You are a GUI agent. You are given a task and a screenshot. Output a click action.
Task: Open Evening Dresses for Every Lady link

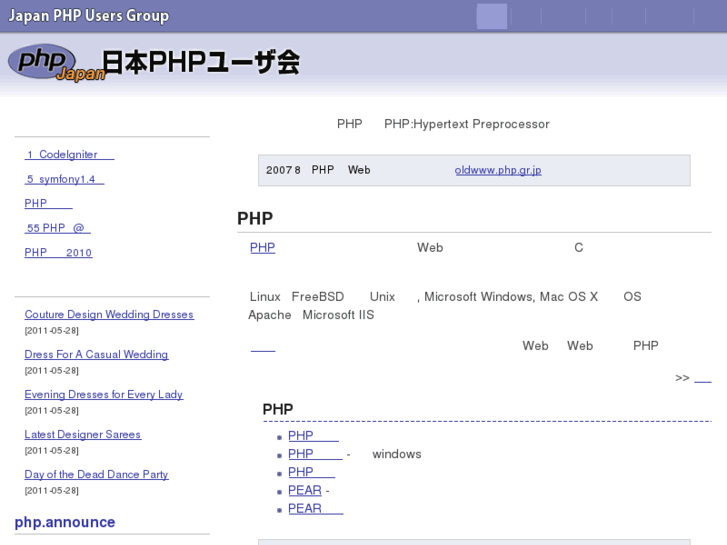coord(104,394)
